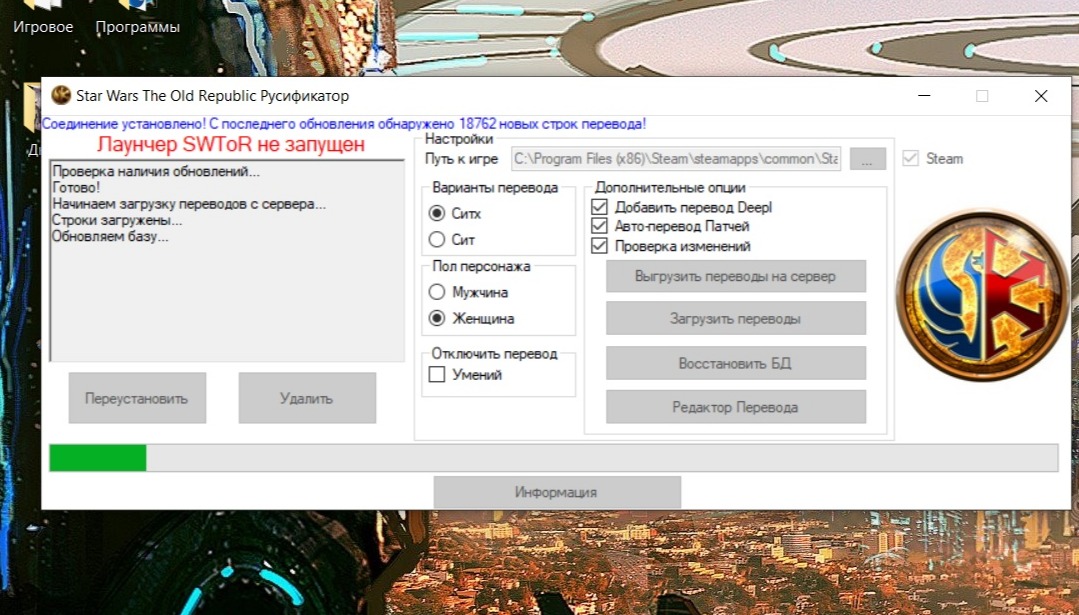Click the Путь к игре label
The height and width of the screenshot is (615, 1079).
[x=461, y=159]
